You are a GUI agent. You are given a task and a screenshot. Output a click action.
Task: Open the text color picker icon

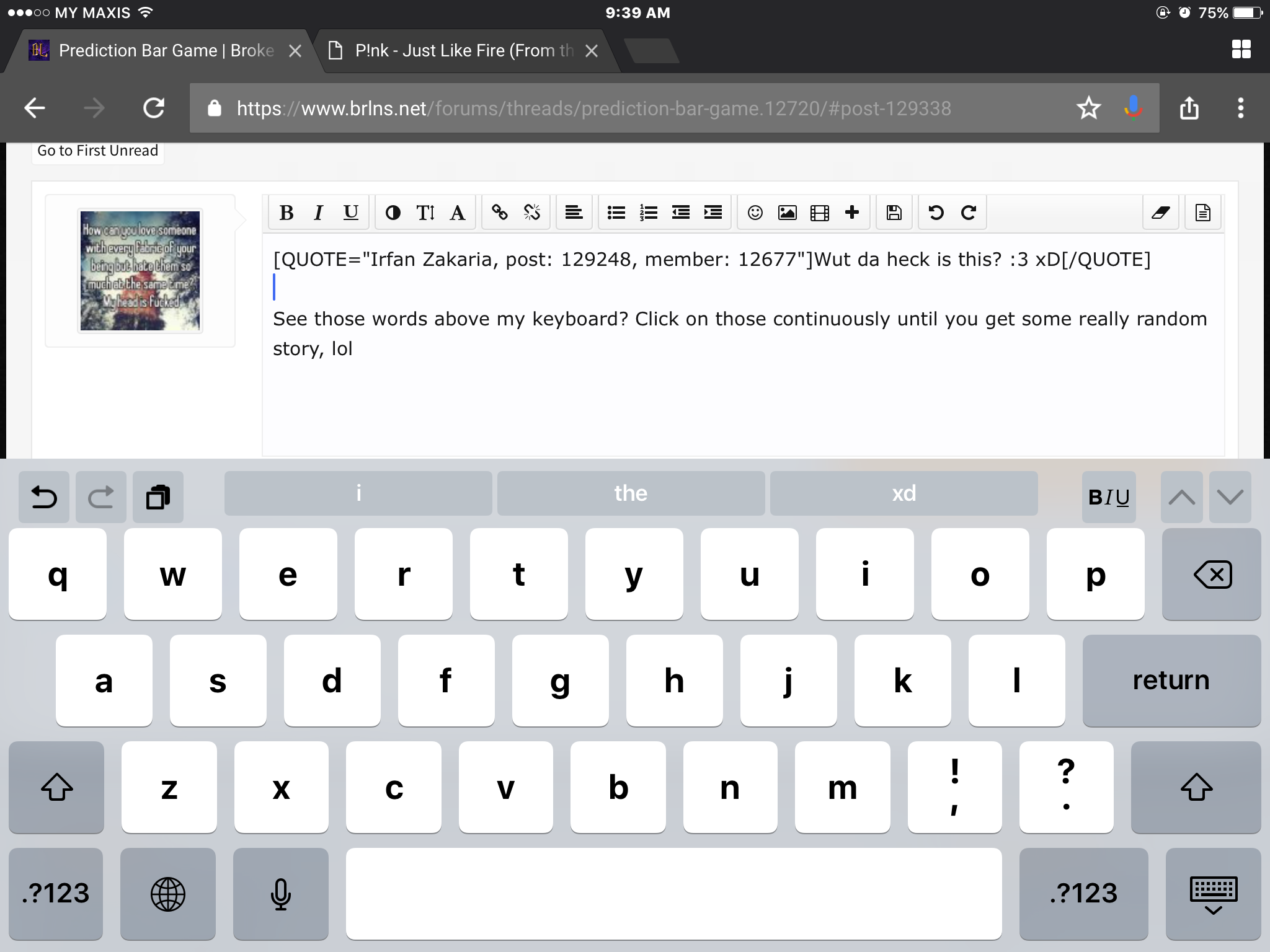[x=393, y=213]
